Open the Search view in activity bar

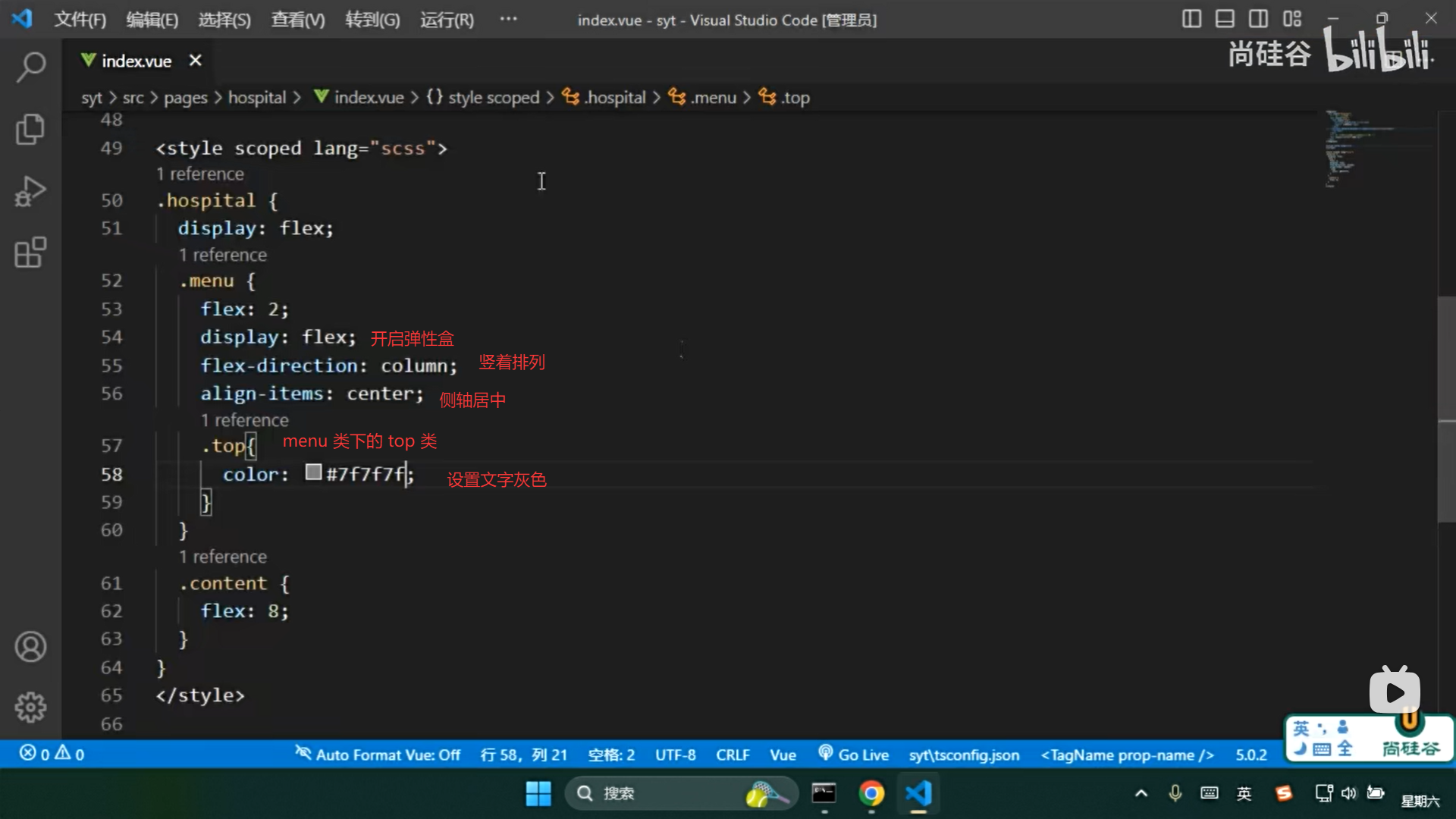(30, 67)
